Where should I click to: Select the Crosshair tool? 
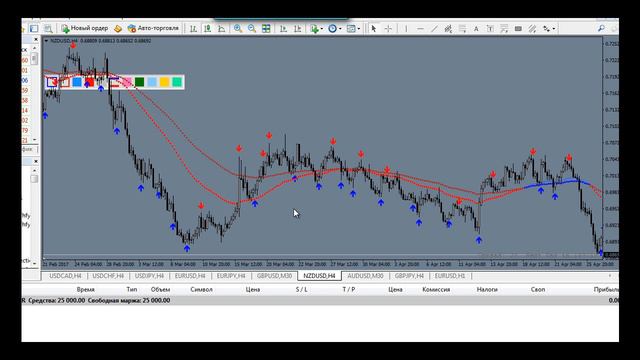click(388, 29)
